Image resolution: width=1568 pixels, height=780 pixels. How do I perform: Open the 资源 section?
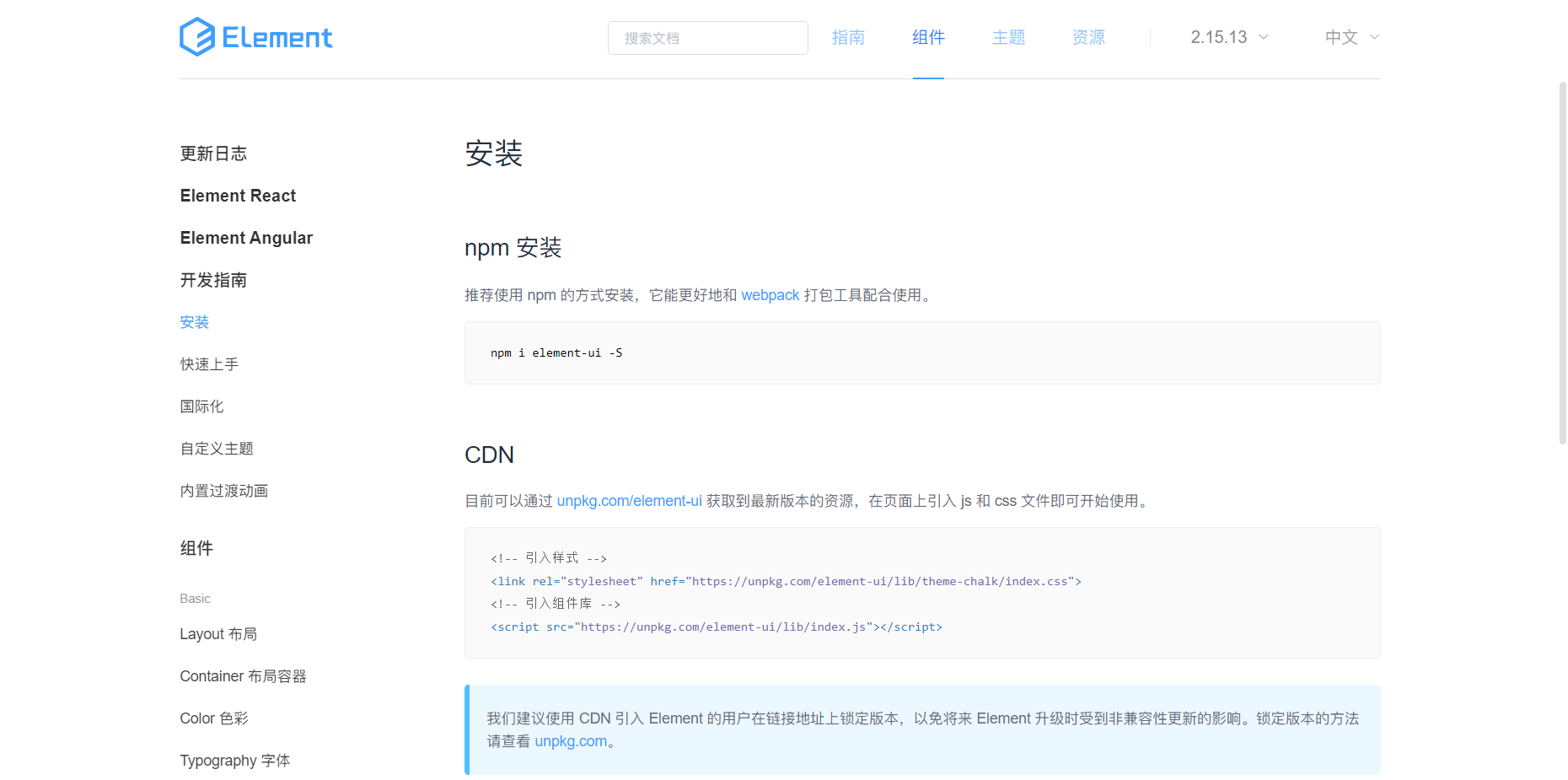coord(1088,37)
